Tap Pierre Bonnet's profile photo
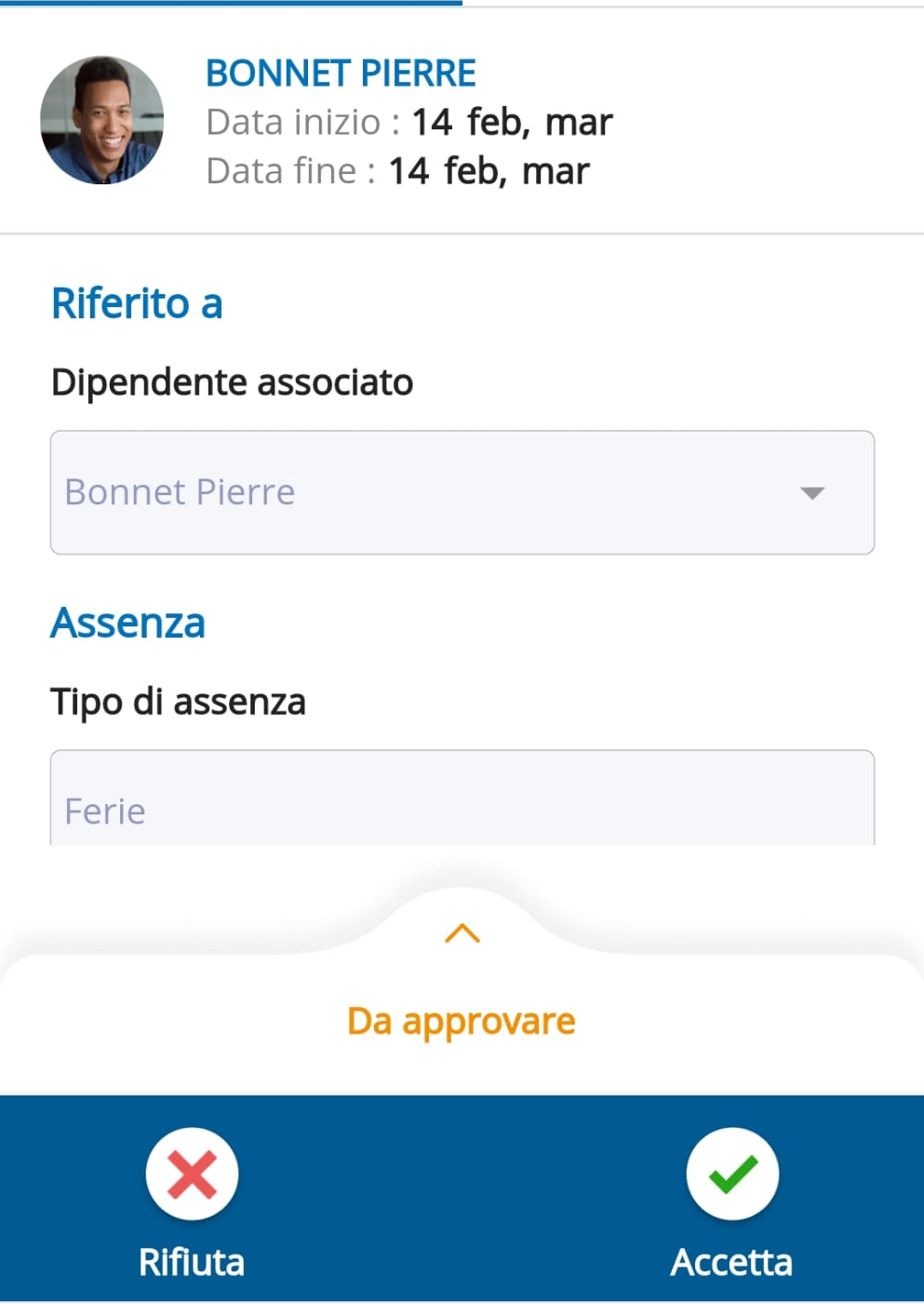924x1304 pixels. (x=102, y=120)
